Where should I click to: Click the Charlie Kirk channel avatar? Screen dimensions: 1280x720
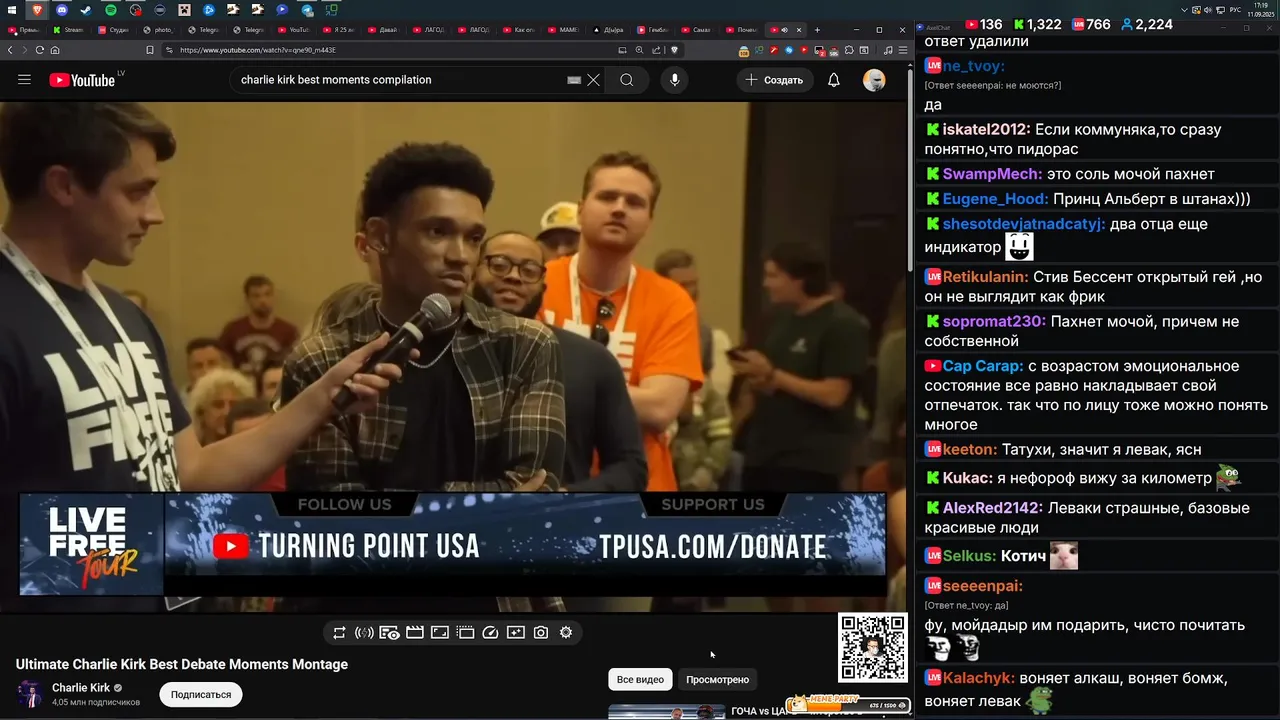pos(31,694)
